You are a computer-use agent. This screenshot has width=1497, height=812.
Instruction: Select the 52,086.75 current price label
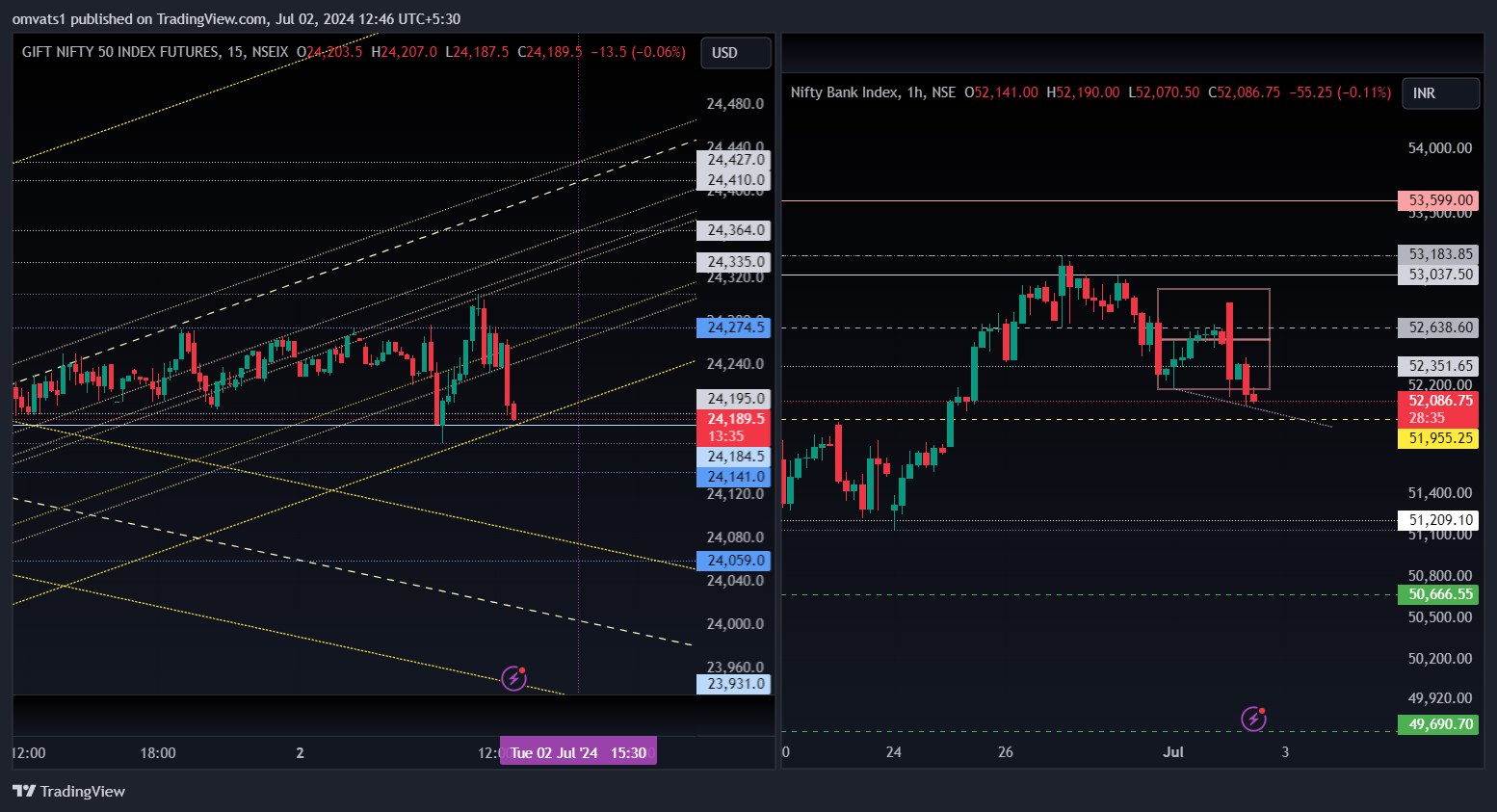[x=1440, y=401]
